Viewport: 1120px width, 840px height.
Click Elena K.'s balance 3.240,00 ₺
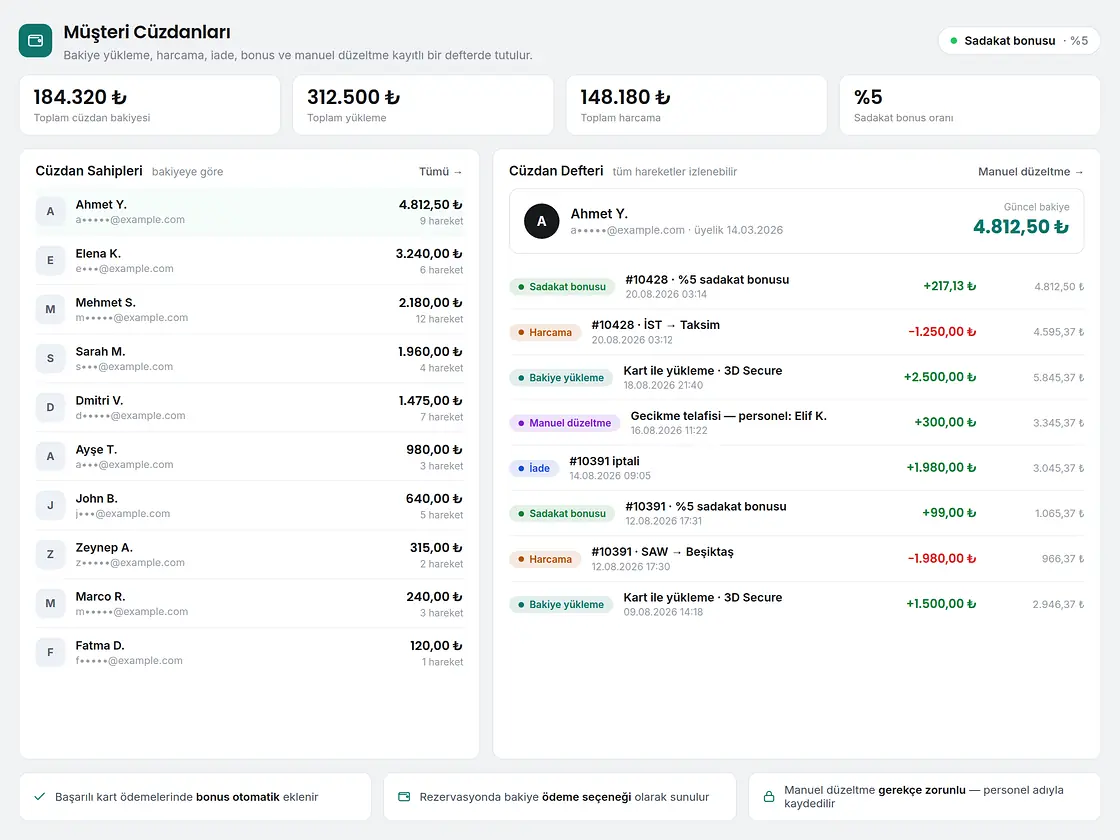pos(429,254)
